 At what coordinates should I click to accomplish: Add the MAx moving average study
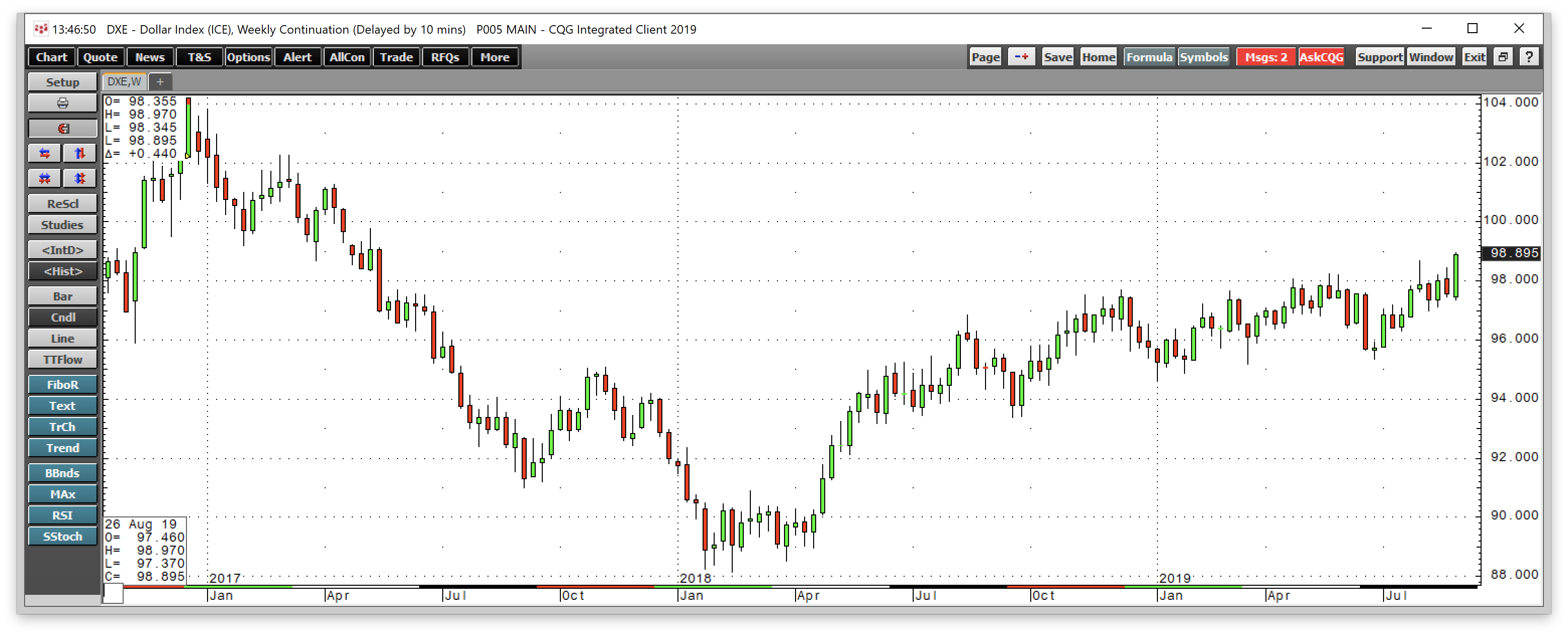click(x=62, y=494)
